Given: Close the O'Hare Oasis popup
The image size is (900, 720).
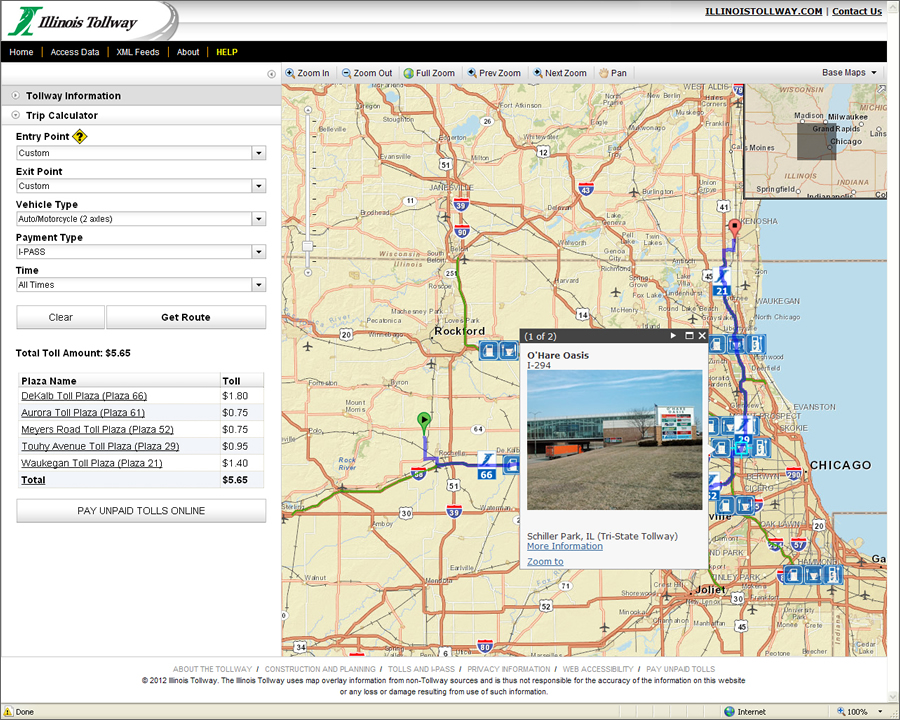Looking at the screenshot, I should click(x=702, y=336).
